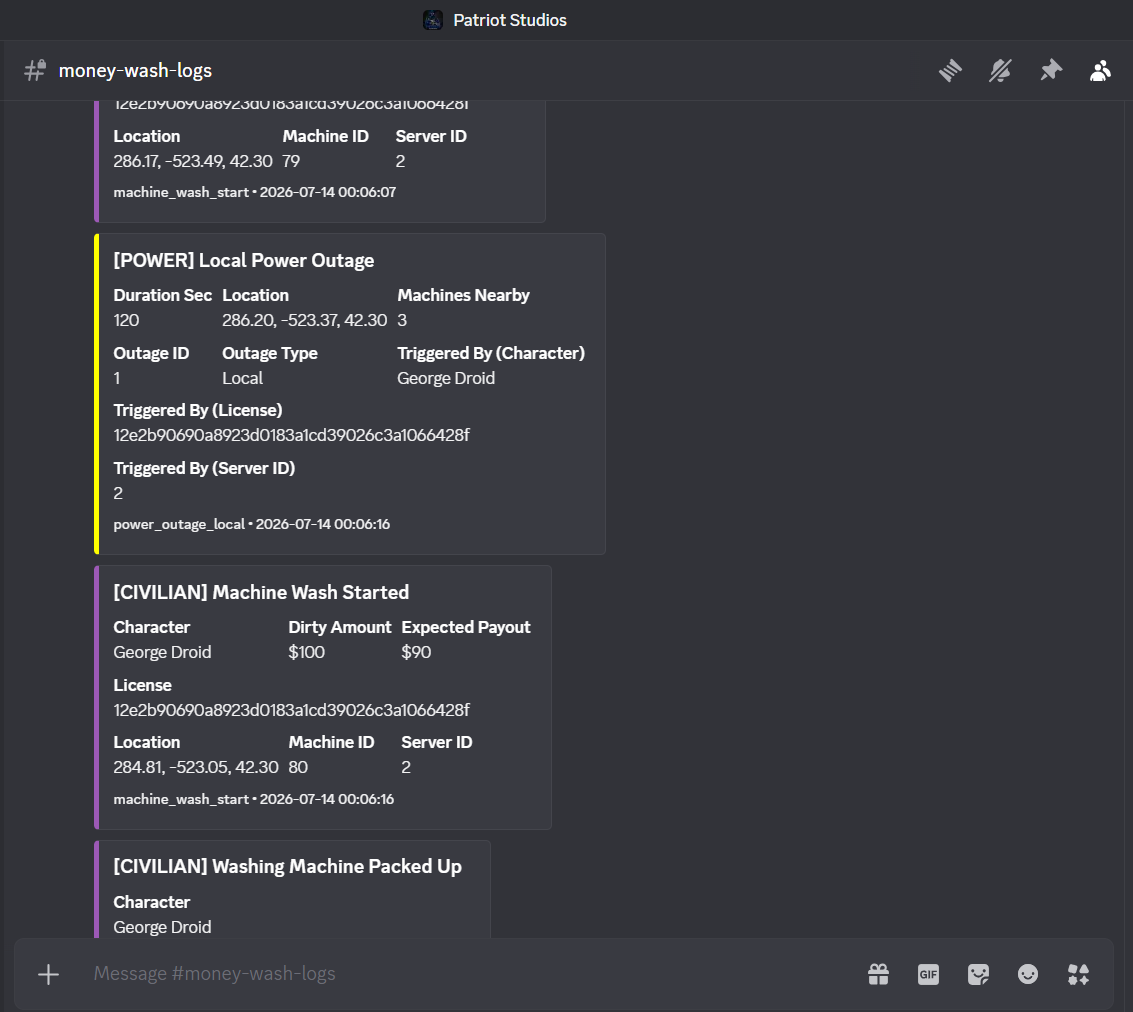Select the Local Power Outage embed title

pyautogui.click(x=244, y=261)
